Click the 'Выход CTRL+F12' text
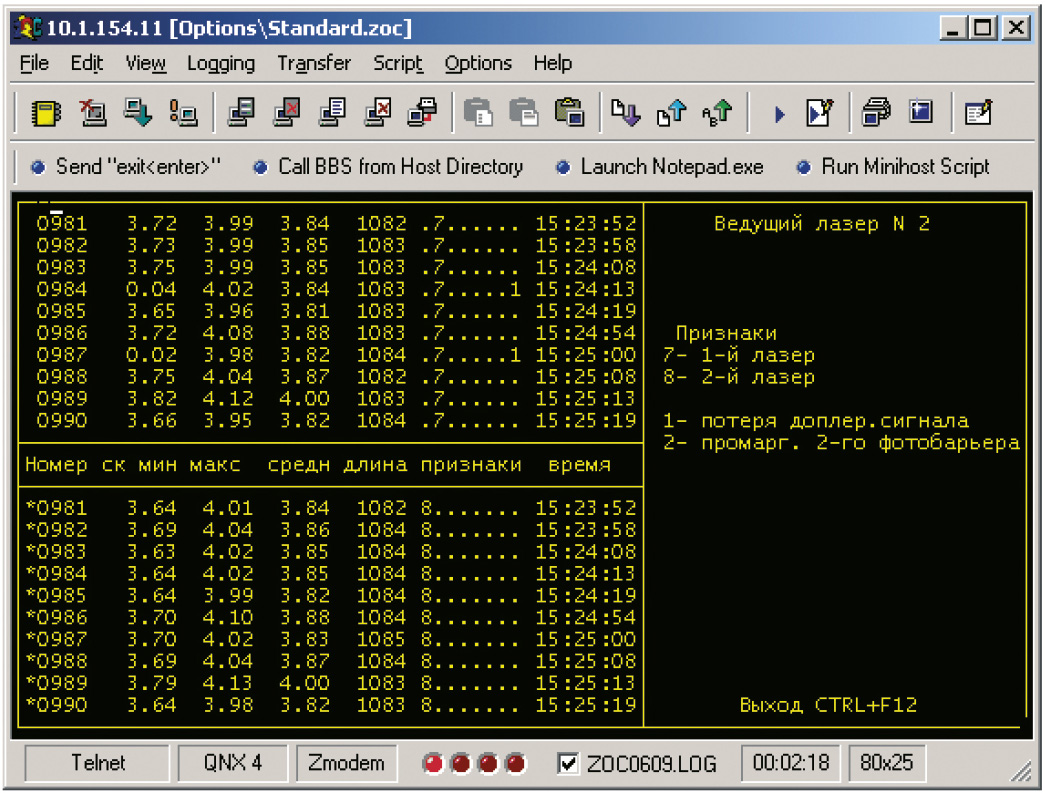 coord(828,705)
